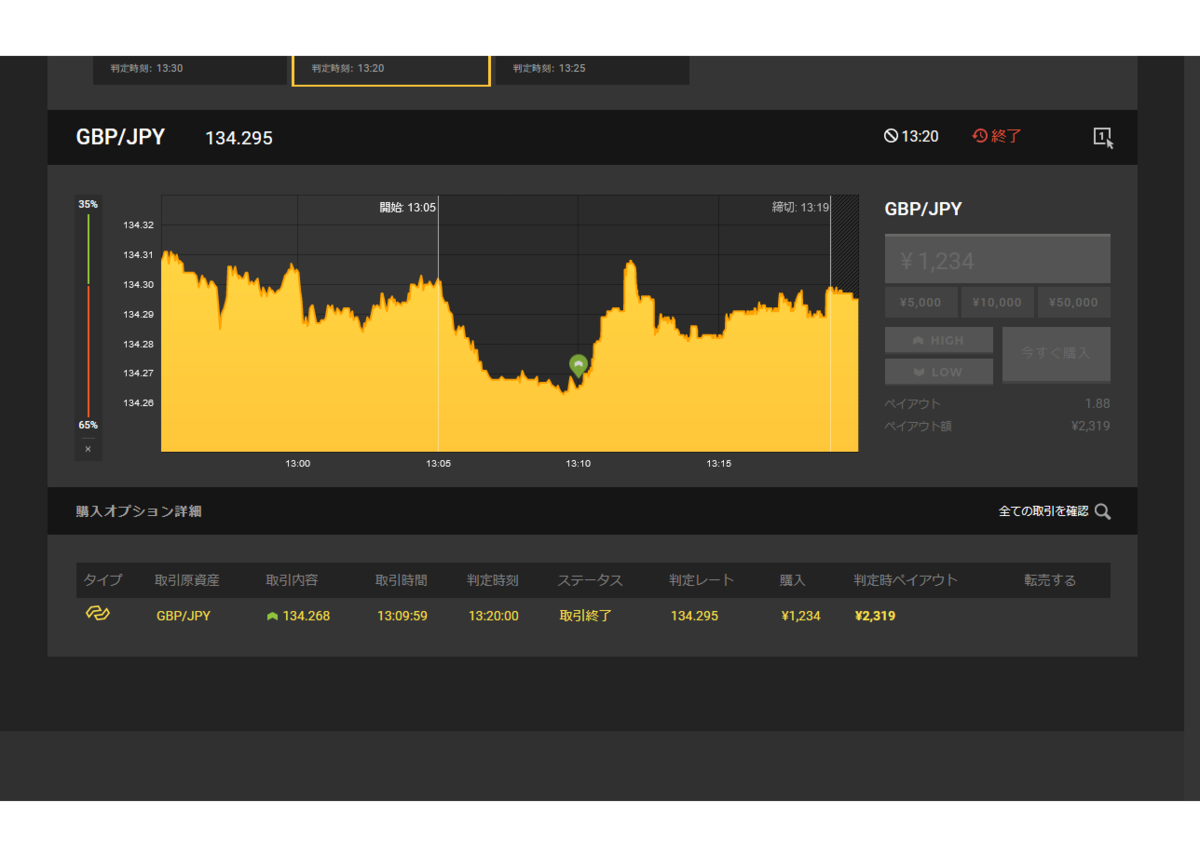This screenshot has height=856, width=1200.
Task: Click the 134.295 rate in header
Action: point(239,138)
